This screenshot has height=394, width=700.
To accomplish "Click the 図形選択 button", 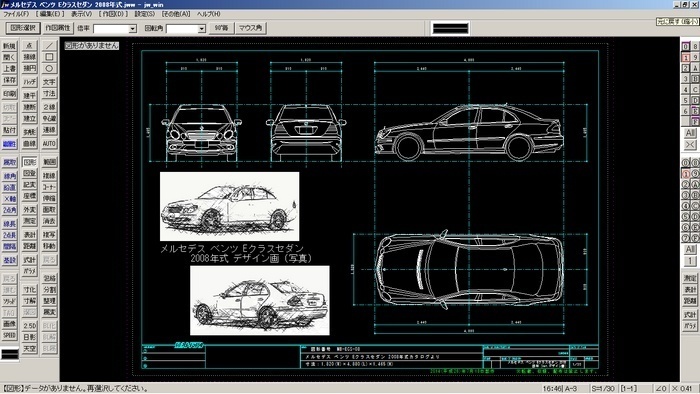I will click(23, 28).
